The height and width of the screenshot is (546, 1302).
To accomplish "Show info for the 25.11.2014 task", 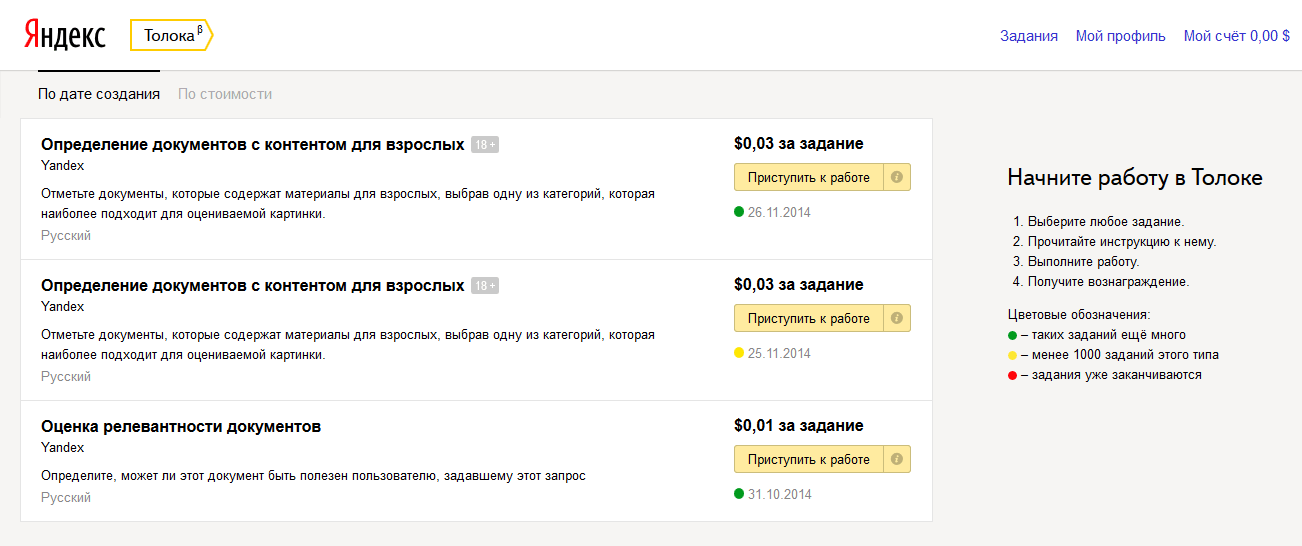I will (897, 318).
